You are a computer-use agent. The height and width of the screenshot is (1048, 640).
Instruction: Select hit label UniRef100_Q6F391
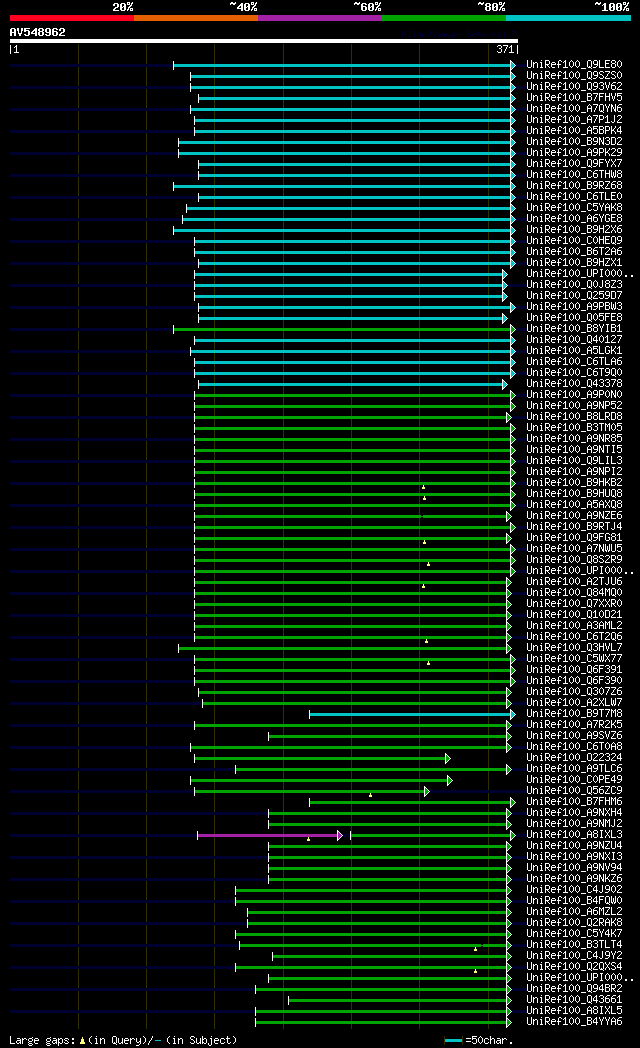pyautogui.click(x=574, y=670)
